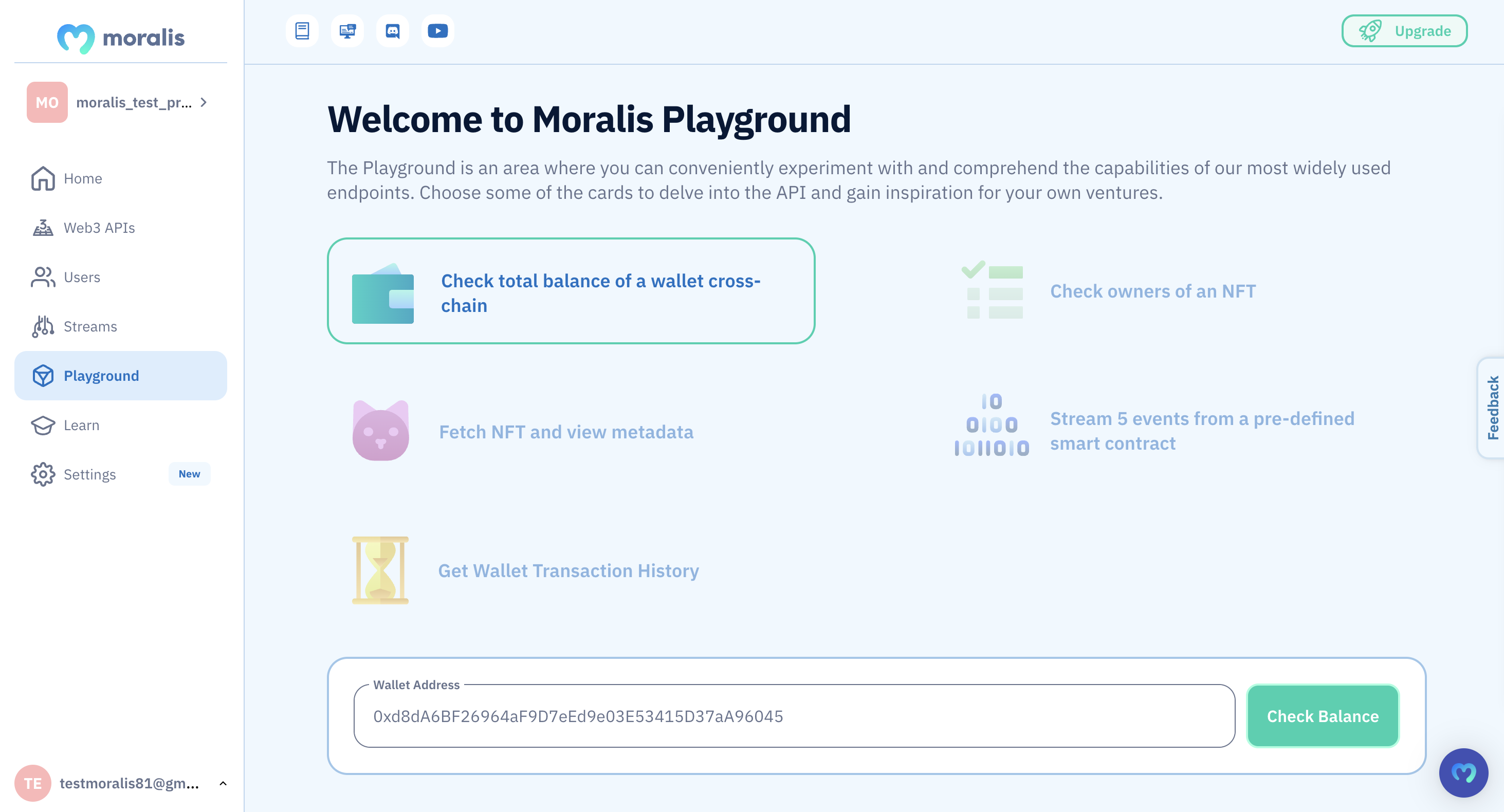
Task: Choose Check owners of an NFT
Action: tap(1152, 291)
